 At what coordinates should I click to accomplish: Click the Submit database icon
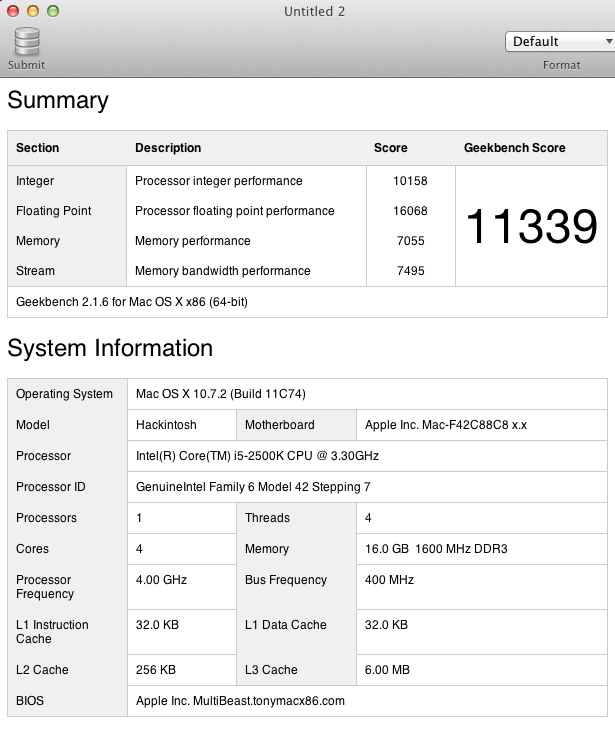coord(27,42)
